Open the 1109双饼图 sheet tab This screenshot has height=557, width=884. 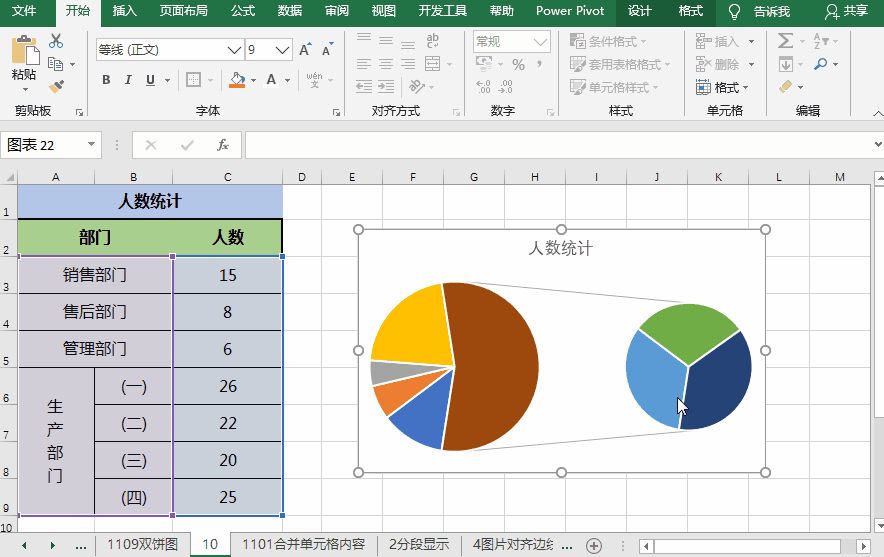(142, 545)
